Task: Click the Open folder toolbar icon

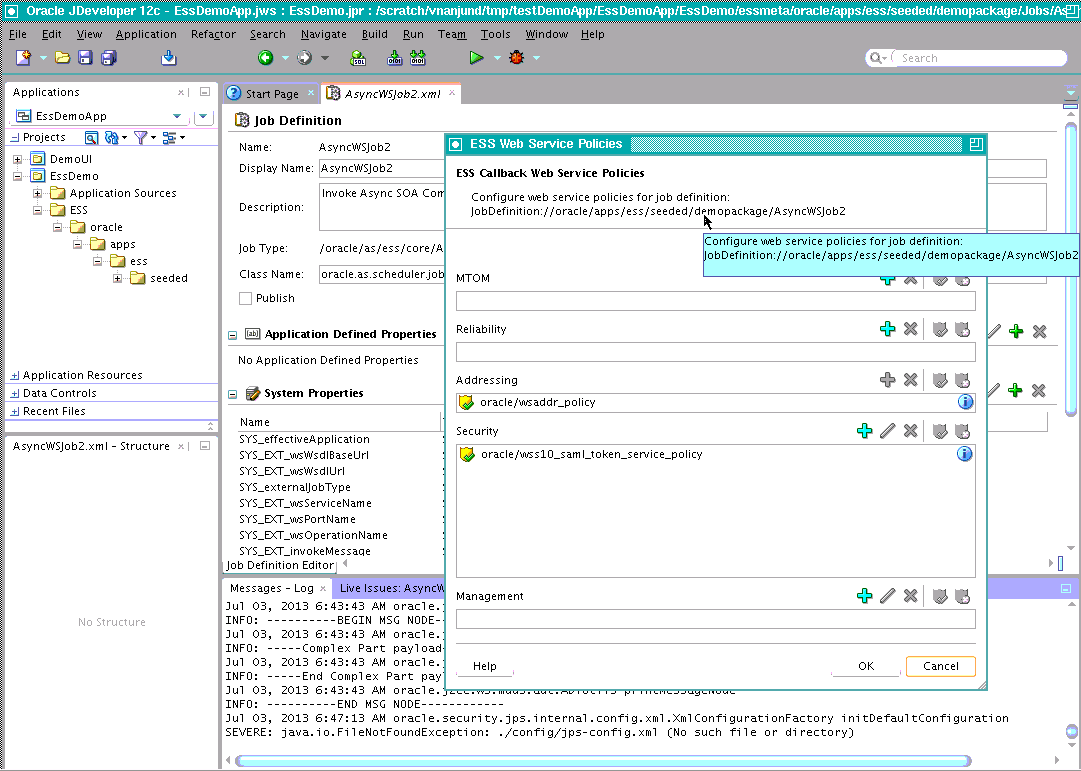Action: coord(63,58)
